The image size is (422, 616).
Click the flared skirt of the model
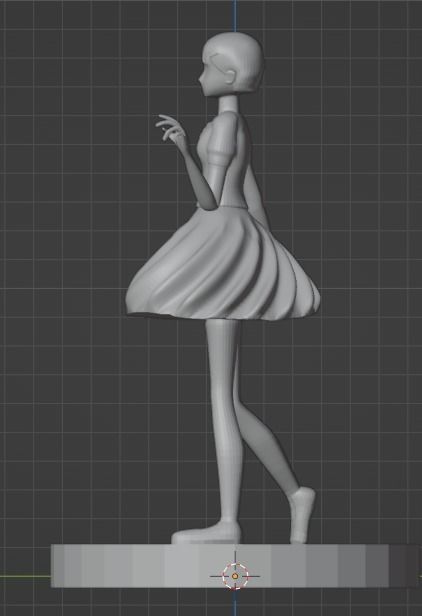(223, 264)
